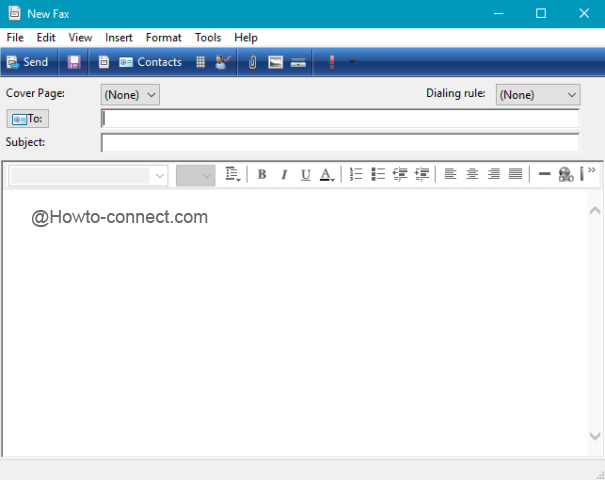
Task: Set high priority with the red exclamation icon
Action: pyautogui.click(x=332, y=62)
